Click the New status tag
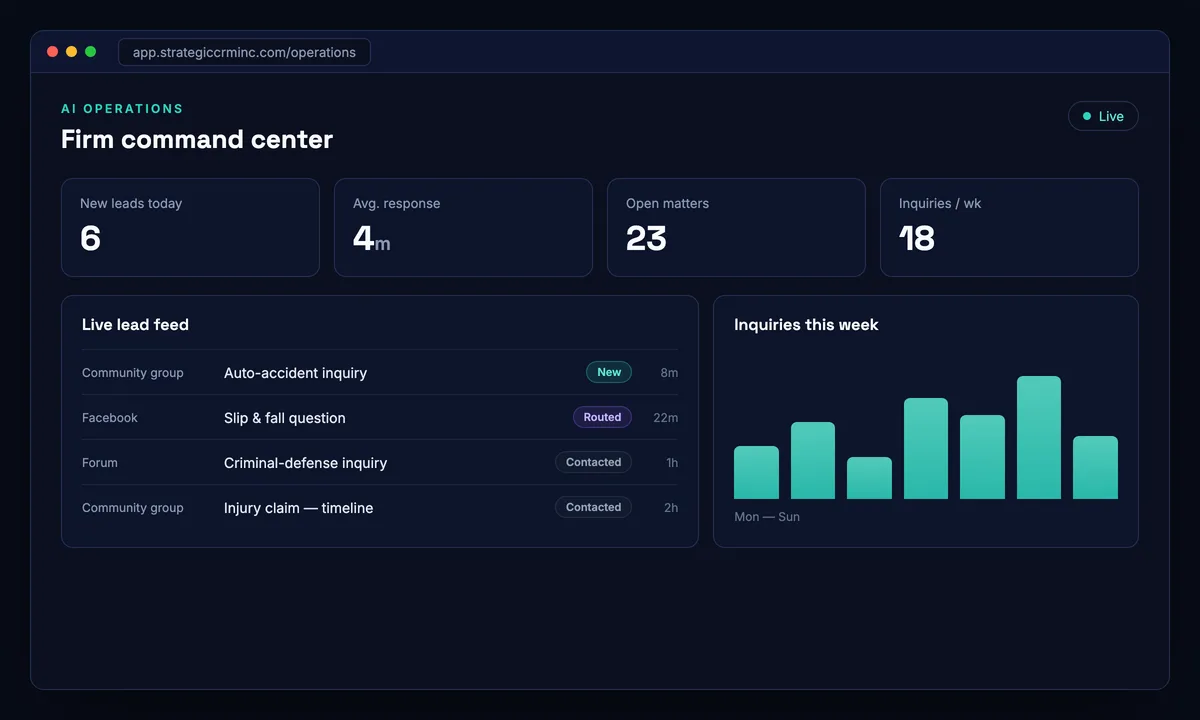This screenshot has width=1200, height=720. [x=609, y=372]
